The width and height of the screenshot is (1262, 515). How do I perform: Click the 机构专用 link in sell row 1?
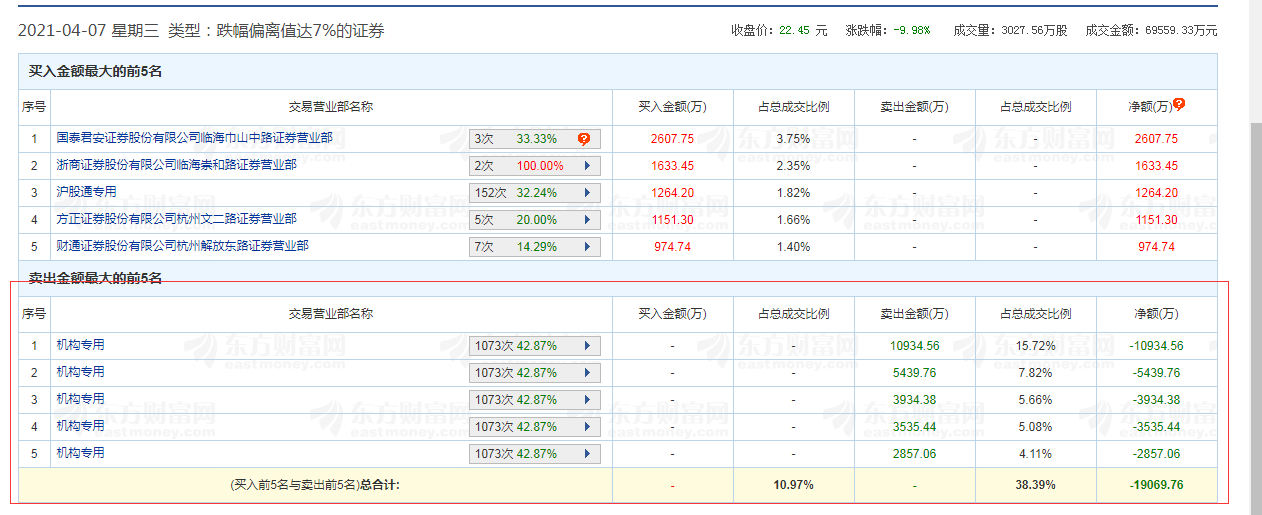80,345
